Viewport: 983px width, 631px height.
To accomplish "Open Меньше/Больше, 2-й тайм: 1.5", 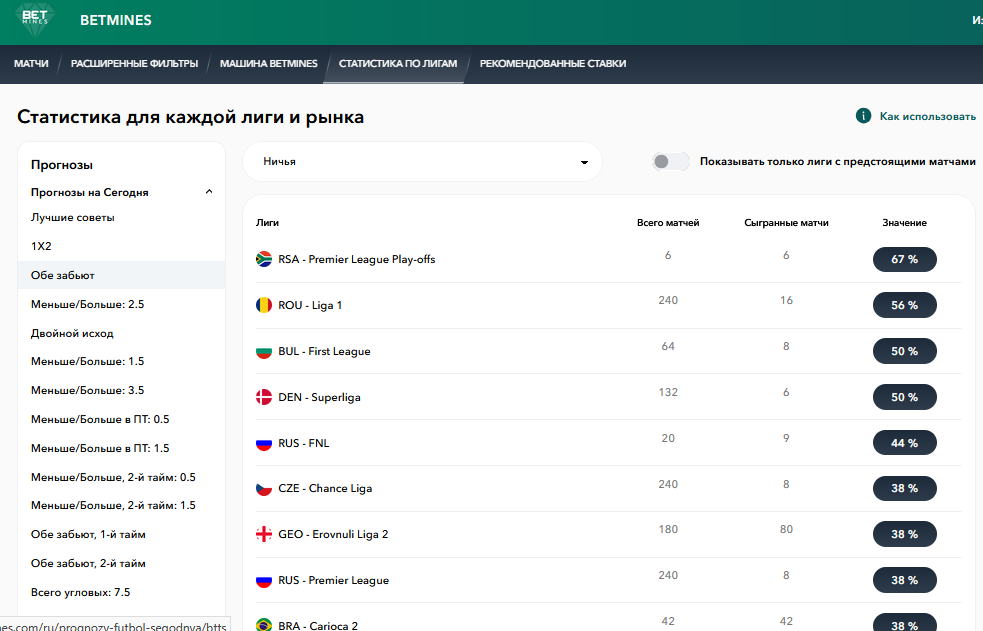I will pos(113,505).
